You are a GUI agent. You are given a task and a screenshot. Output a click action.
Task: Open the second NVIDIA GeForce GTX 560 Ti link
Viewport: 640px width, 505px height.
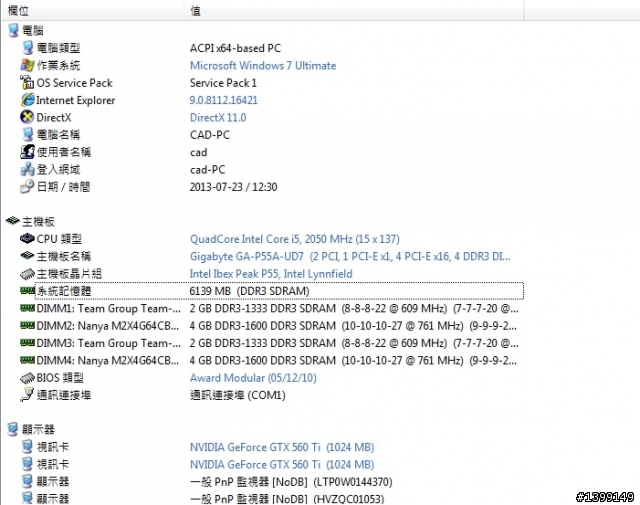pyautogui.click(x=282, y=465)
